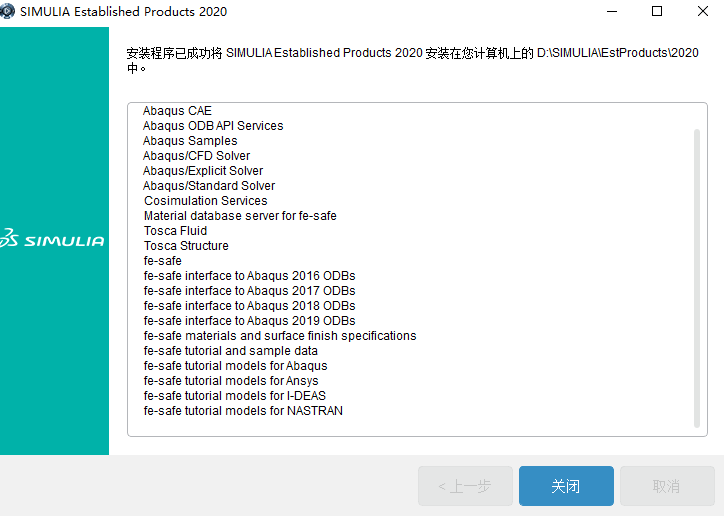
Task: Select Abaqus ODB API Services entry
Action: (213, 126)
